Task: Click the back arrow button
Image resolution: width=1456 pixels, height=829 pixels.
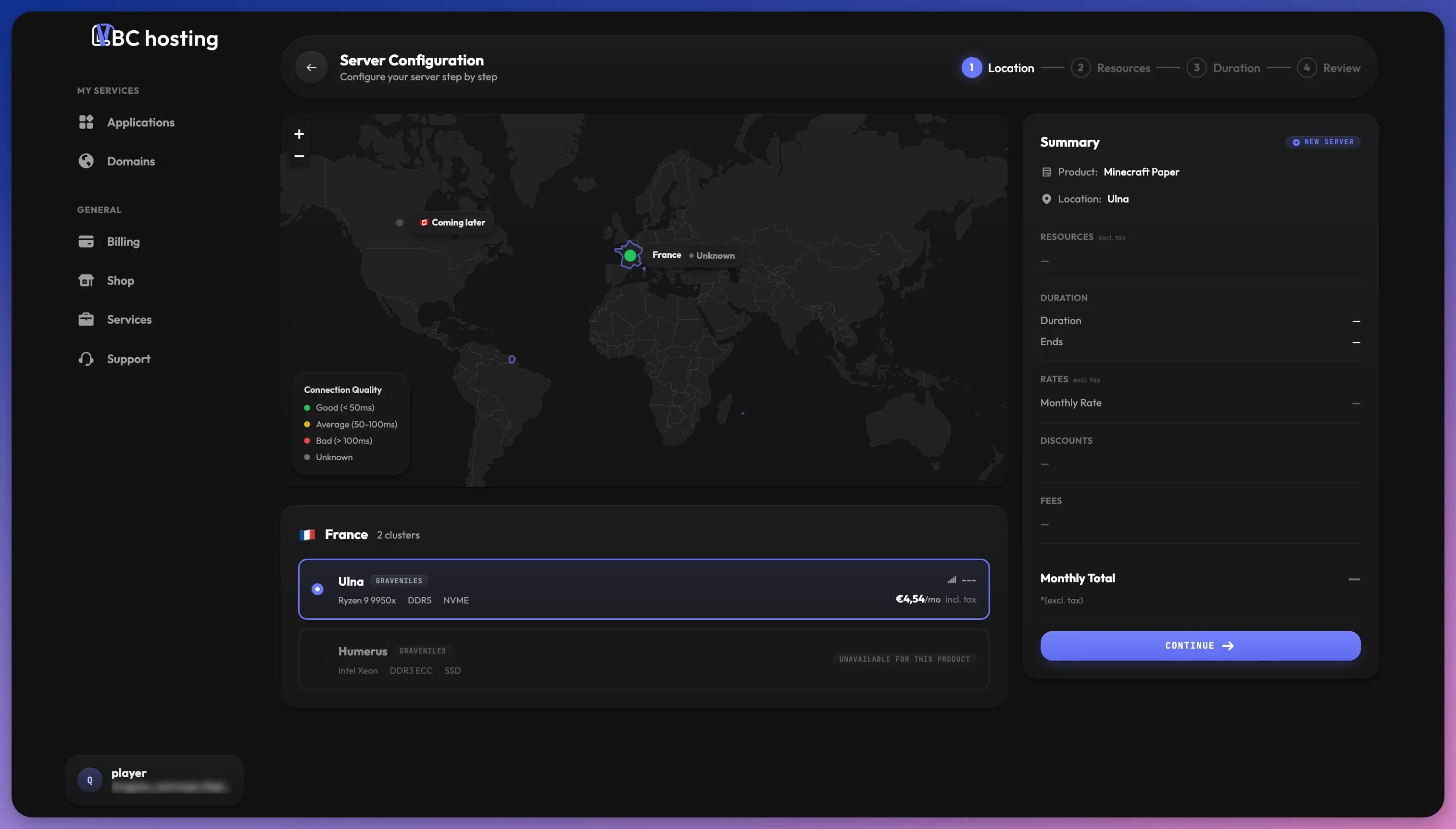Action: point(311,67)
